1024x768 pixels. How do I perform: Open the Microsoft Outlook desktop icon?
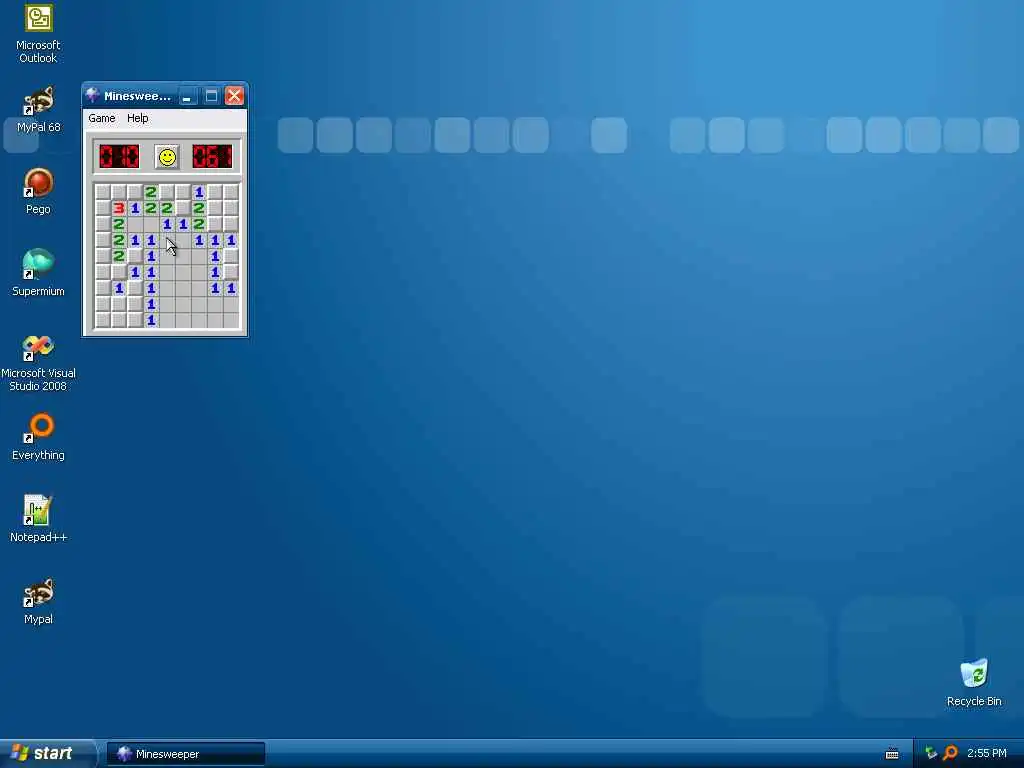38,34
